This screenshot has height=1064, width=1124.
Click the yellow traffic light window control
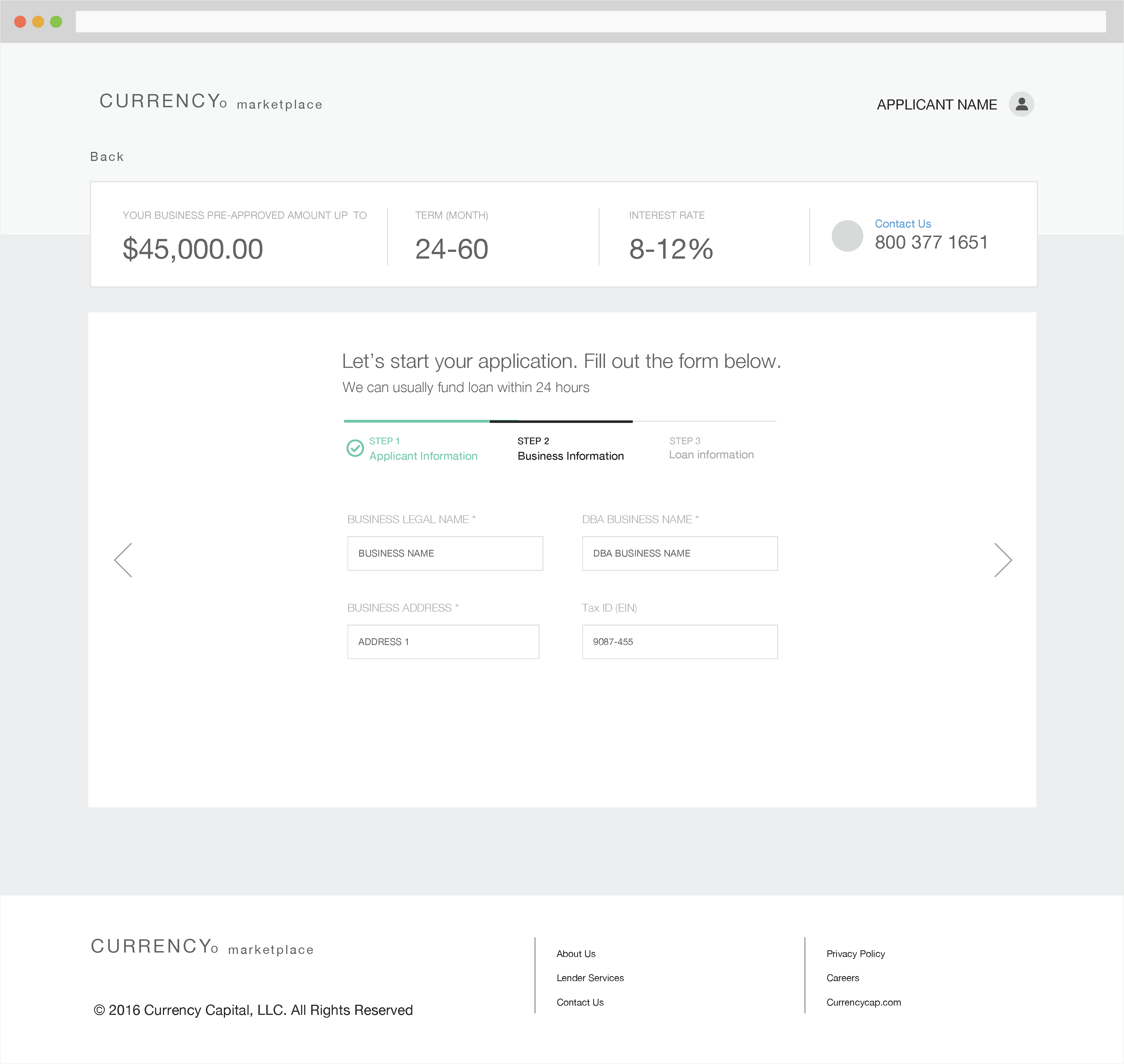[x=38, y=21]
